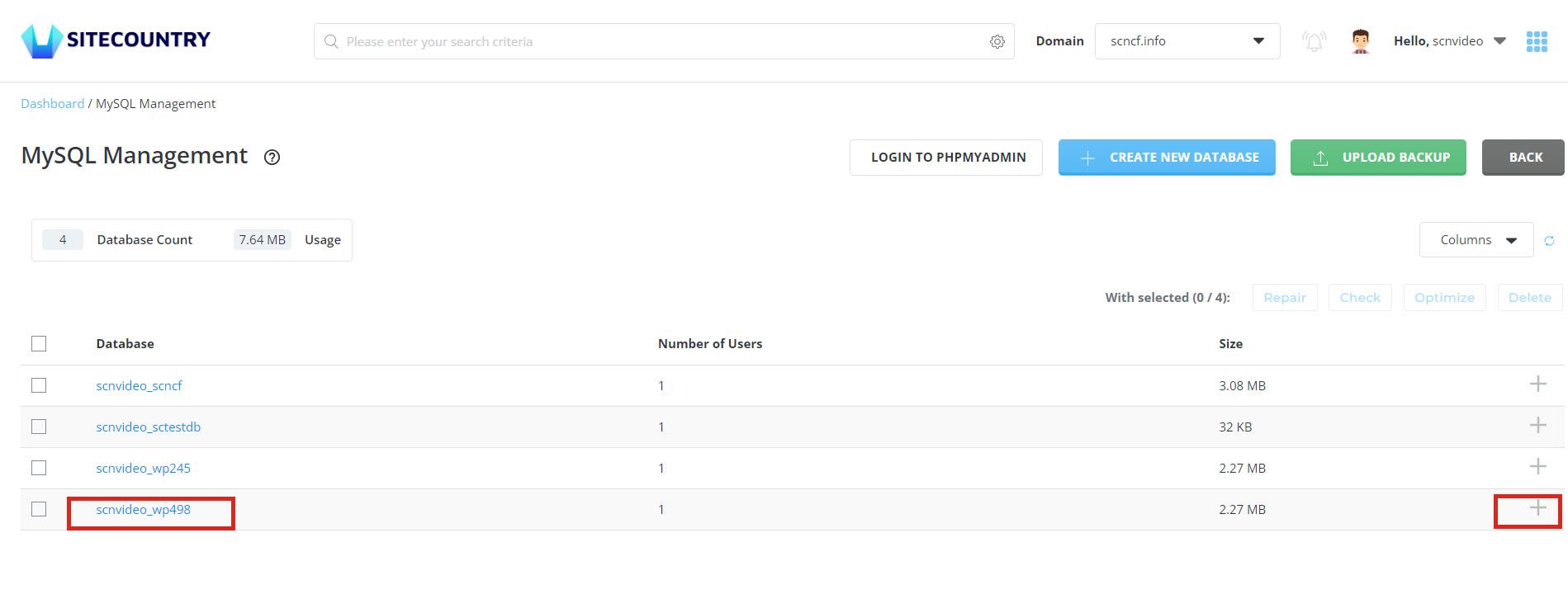Open the Columns dropdown

pyautogui.click(x=1476, y=240)
